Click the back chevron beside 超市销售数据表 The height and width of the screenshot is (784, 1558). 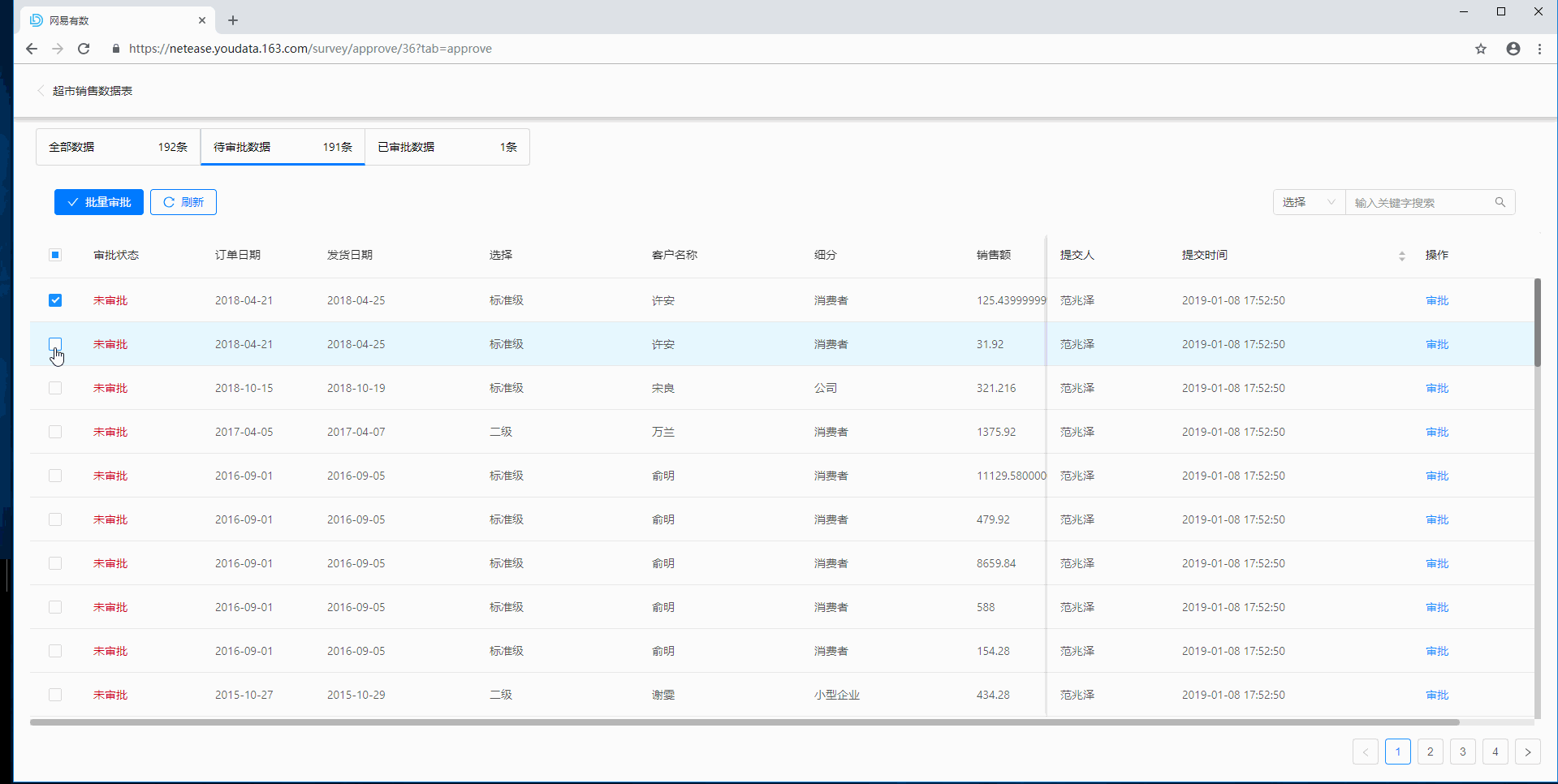coord(41,91)
